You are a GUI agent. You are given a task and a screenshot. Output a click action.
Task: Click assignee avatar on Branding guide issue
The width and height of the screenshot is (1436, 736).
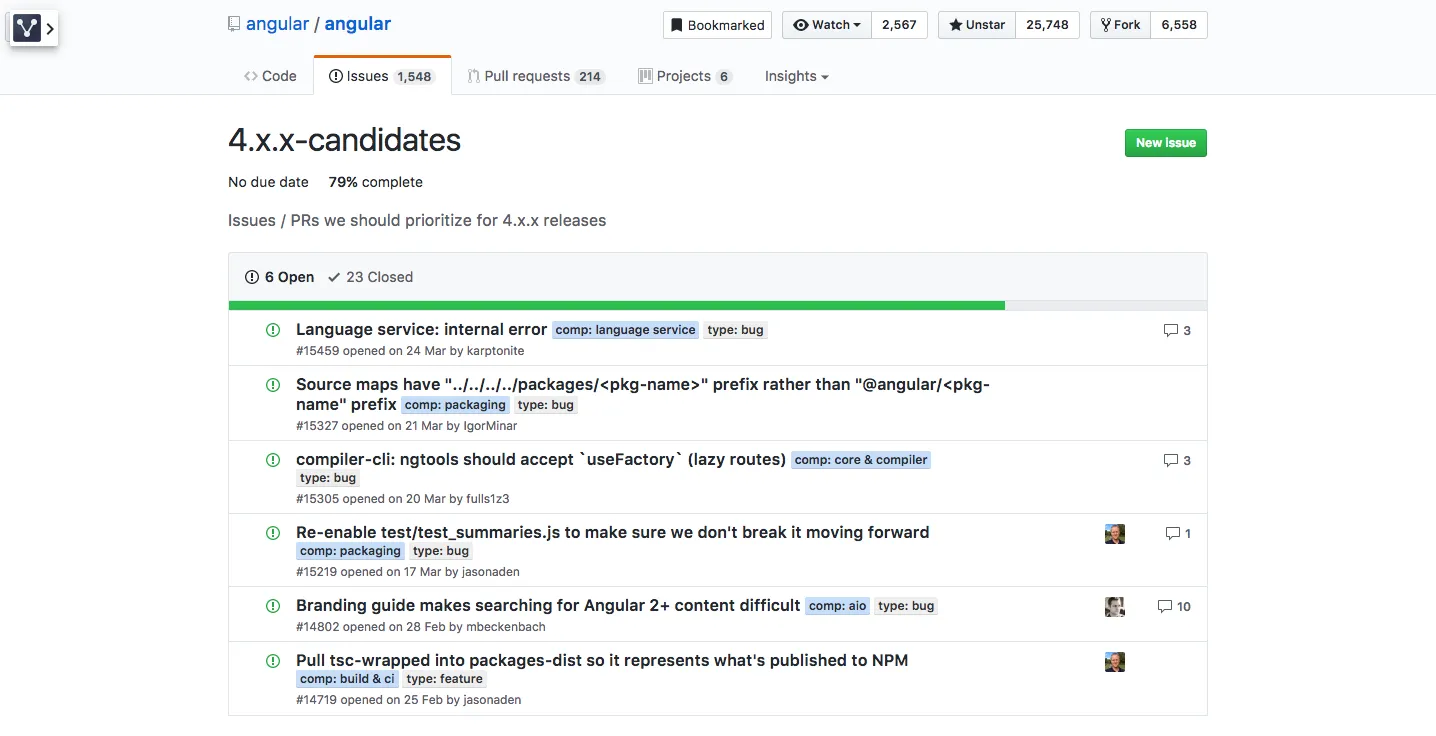[x=1115, y=607]
